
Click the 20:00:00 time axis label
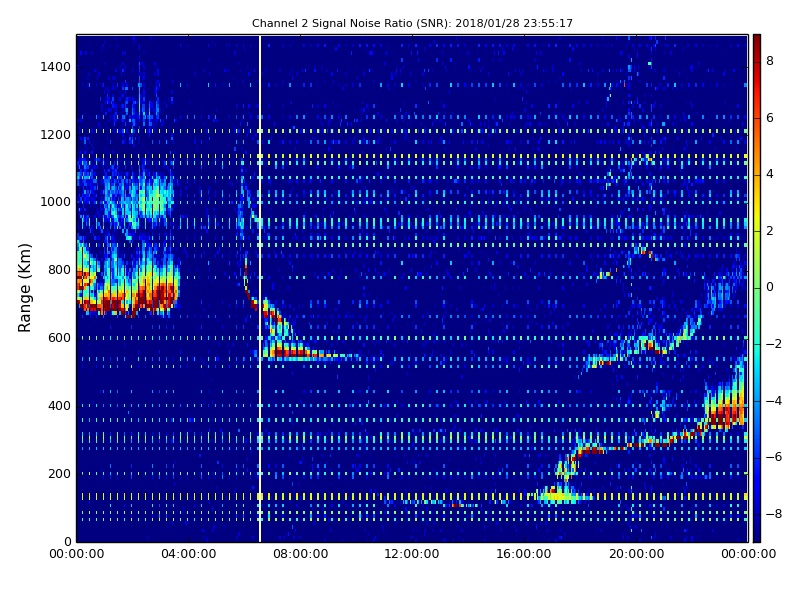point(636,554)
